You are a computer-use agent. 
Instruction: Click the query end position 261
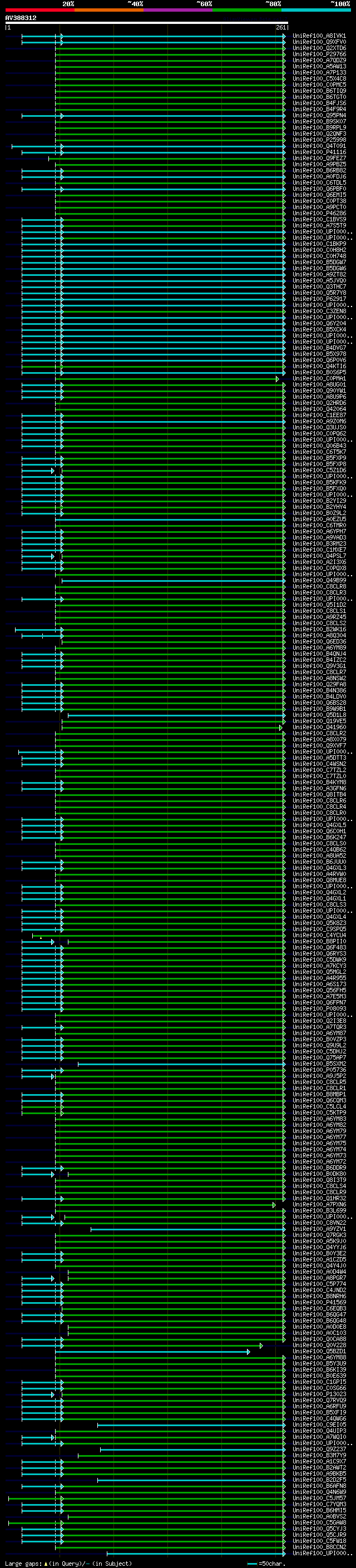[280, 27]
